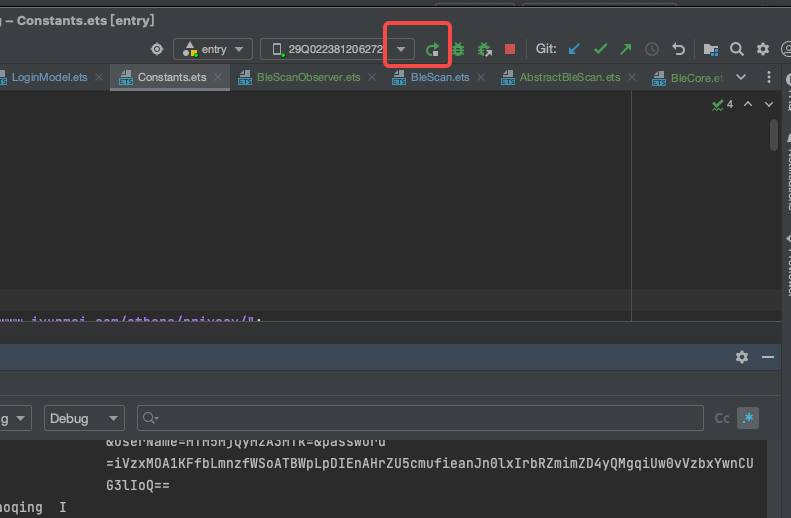Click attach debugger to process icon
Screen dimensions: 791x518
(x=484, y=49)
